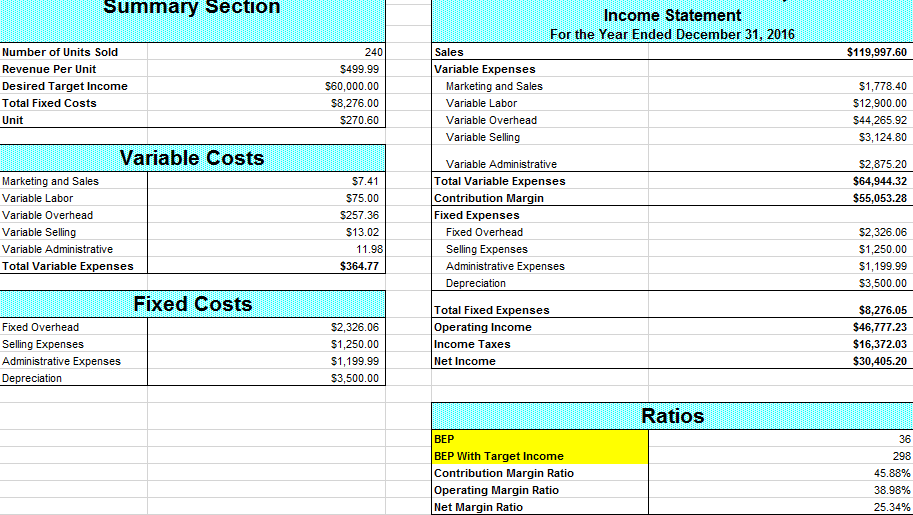Select the Net Income label
The image size is (913, 515).
[465, 361]
